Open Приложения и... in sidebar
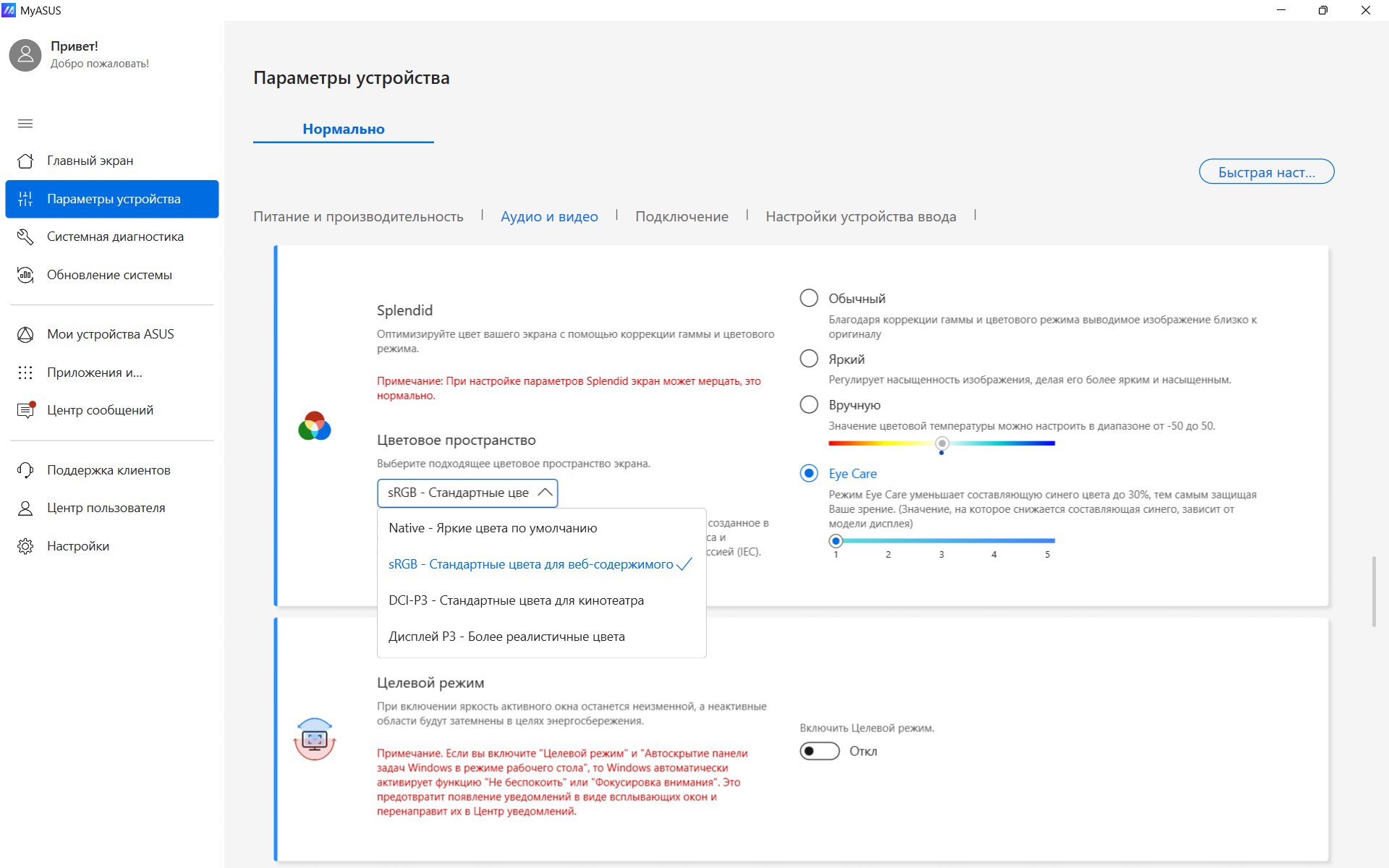1389x868 pixels. (x=112, y=373)
